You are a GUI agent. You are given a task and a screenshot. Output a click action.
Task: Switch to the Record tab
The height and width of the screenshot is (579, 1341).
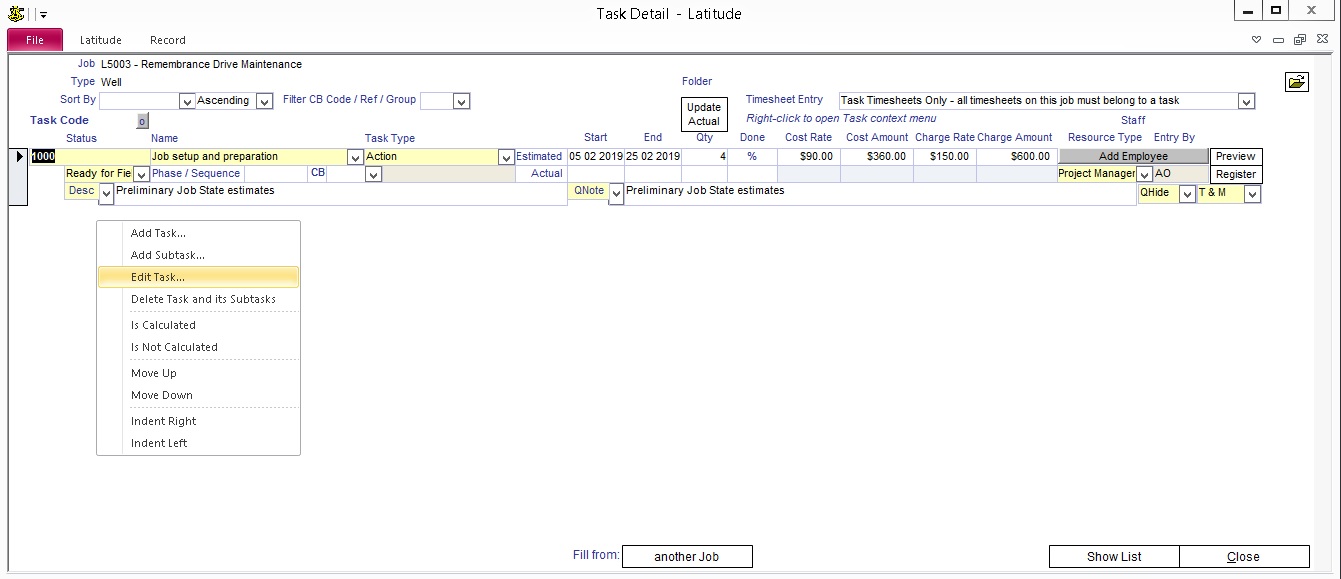[x=167, y=40]
